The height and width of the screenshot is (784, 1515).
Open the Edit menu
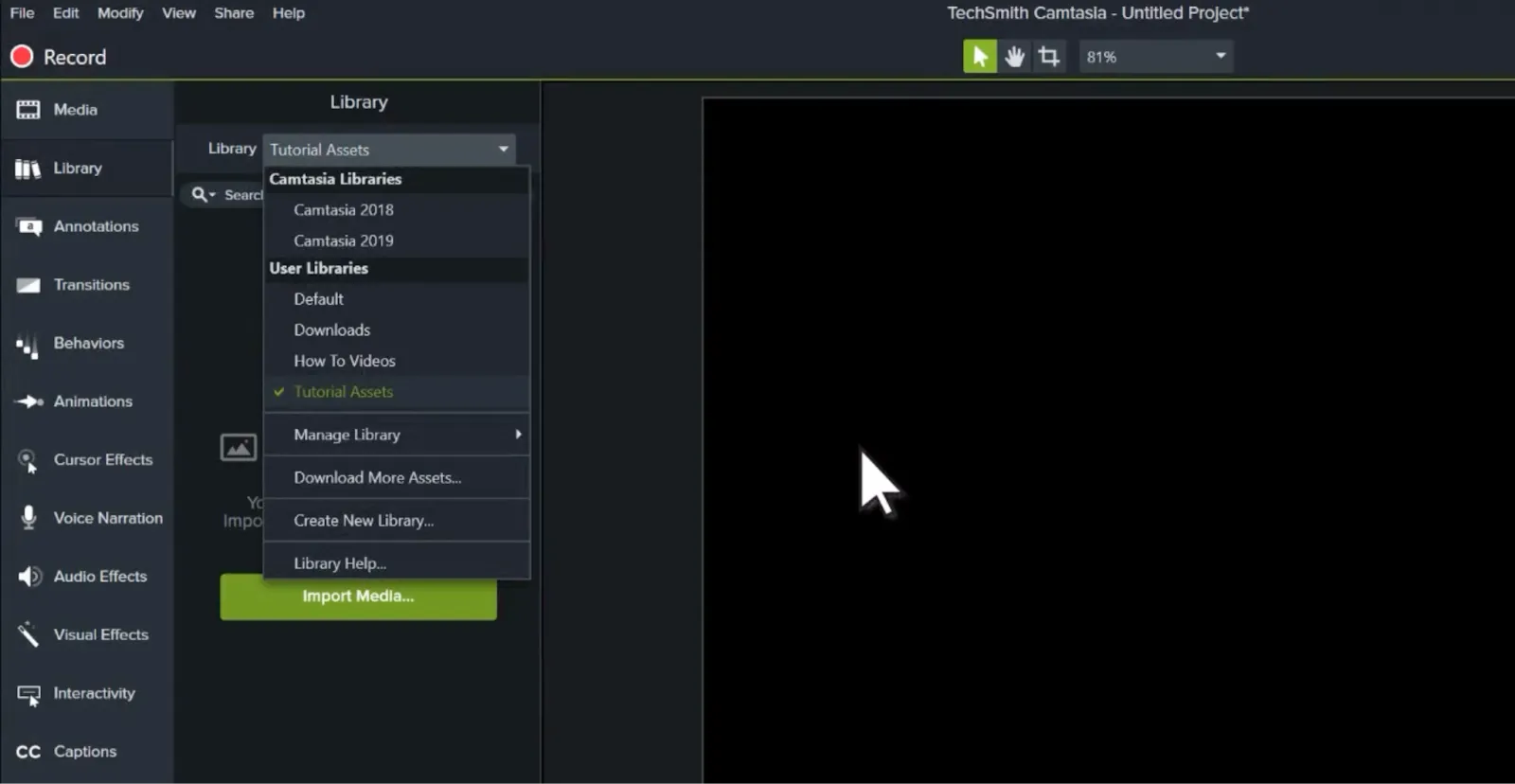point(65,13)
